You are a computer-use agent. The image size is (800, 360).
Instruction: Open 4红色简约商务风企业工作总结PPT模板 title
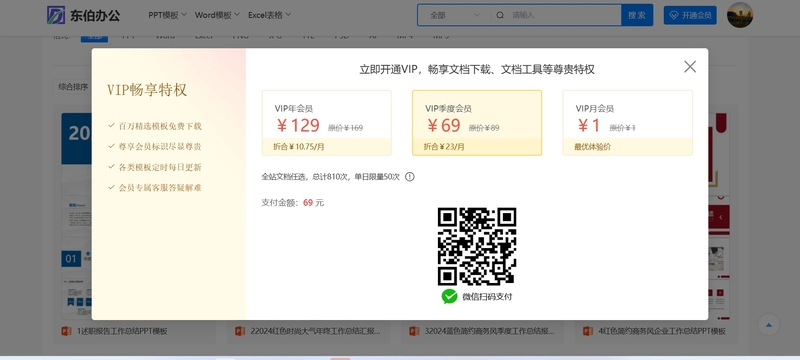coord(662,331)
